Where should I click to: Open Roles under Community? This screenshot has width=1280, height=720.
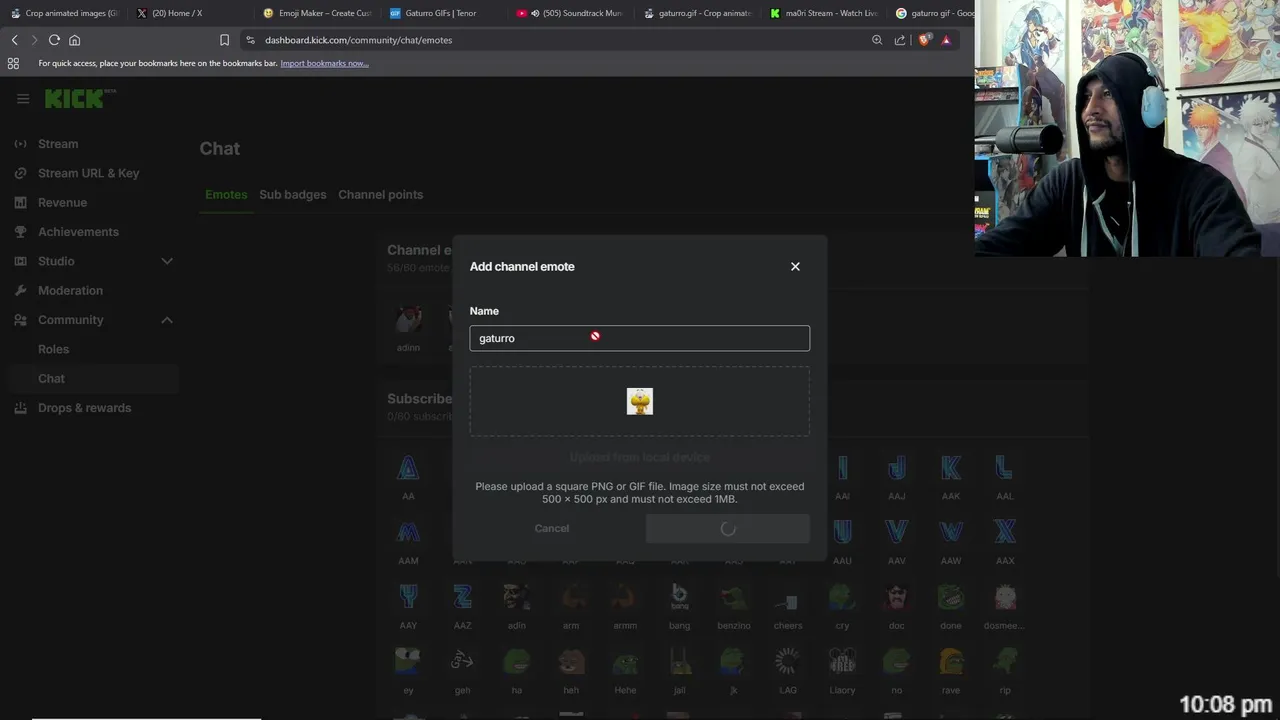pos(53,349)
